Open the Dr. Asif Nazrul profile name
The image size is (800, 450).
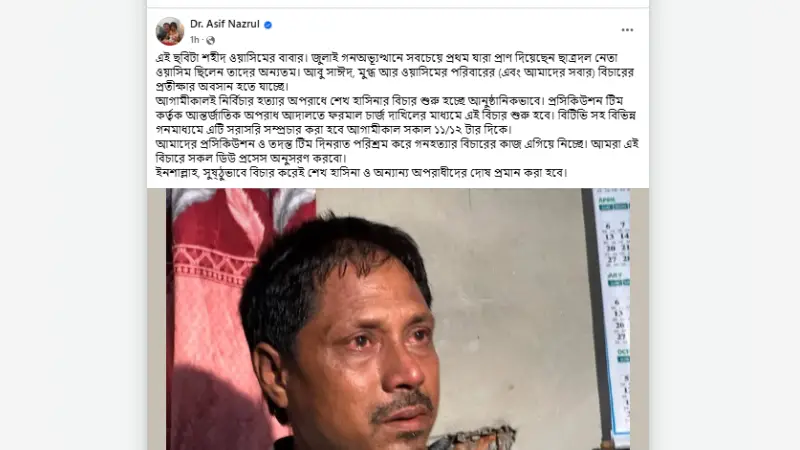click(224, 24)
